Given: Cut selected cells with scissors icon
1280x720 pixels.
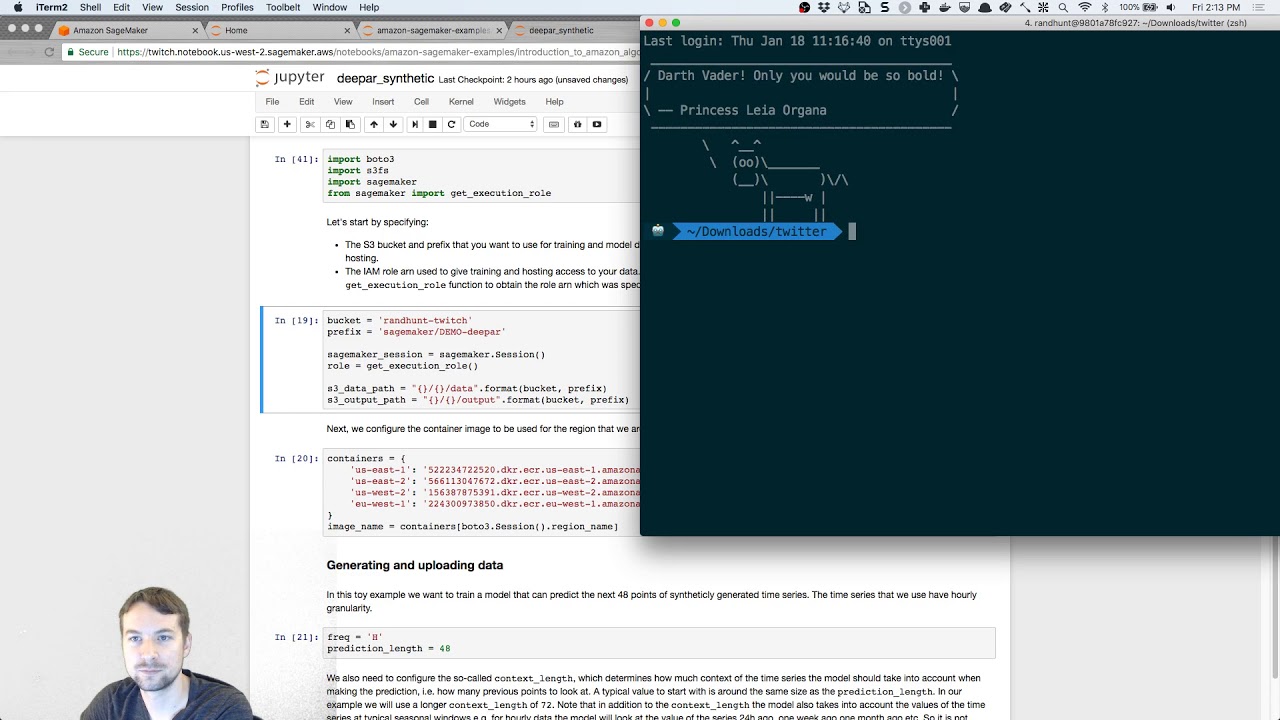Looking at the screenshot, I should [x=310, y=124].
